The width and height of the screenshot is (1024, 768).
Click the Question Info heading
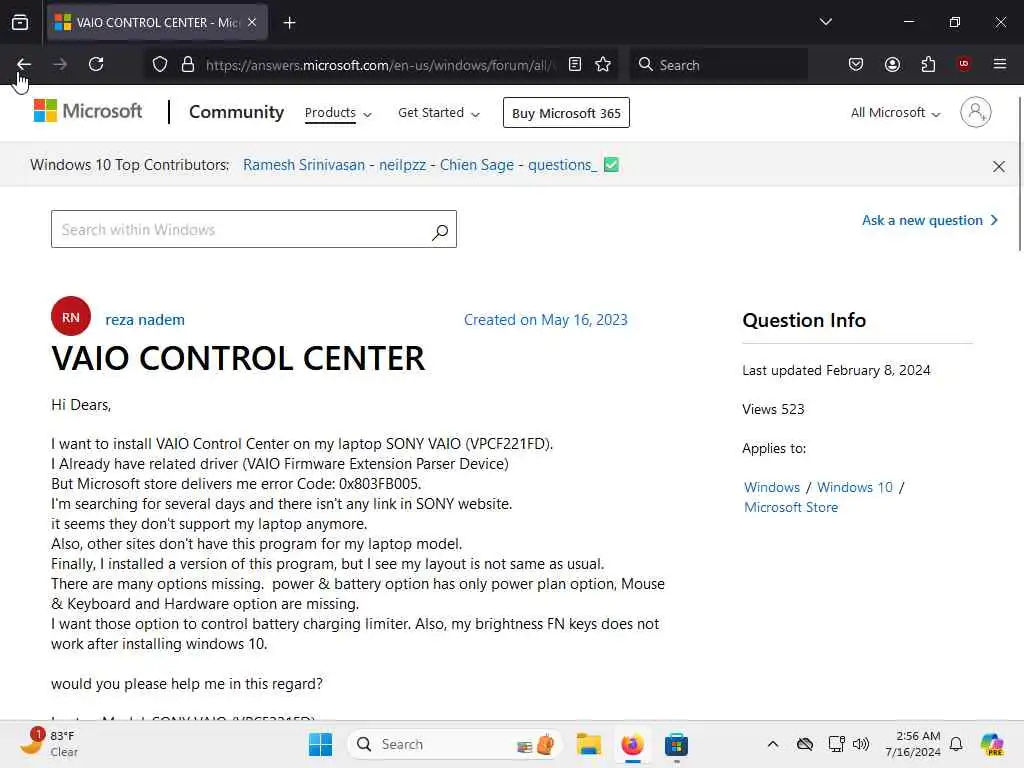pyautogui.click(x=804, y=320)
